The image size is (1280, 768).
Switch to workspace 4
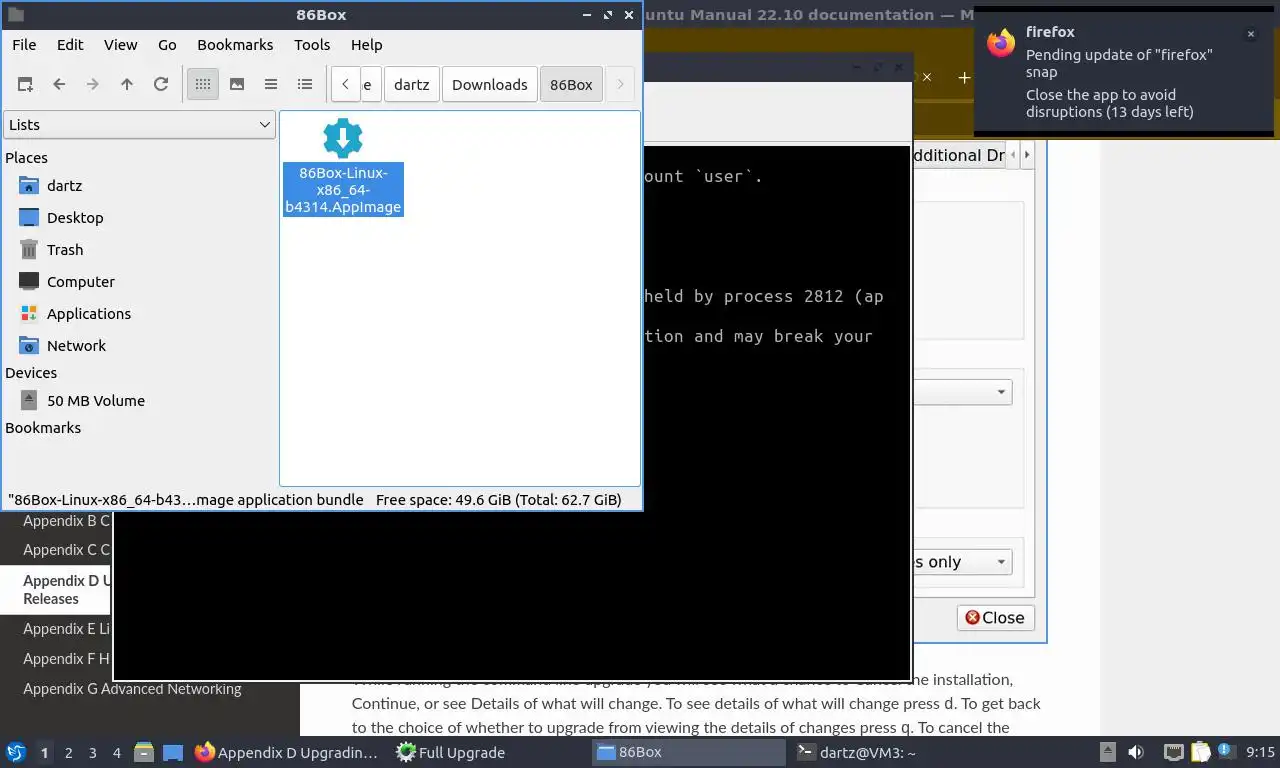(x=116, y=752)
